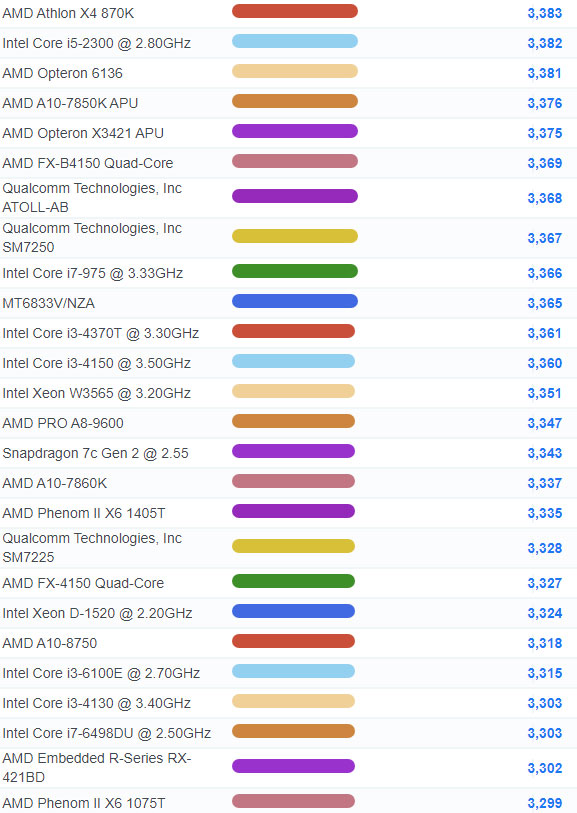The height and width of the screenshot is (813, 577).
Task: Open the AMD FX-B4150 Quad-Core entry
Action: pyautogui.click(x=88, y=163)
